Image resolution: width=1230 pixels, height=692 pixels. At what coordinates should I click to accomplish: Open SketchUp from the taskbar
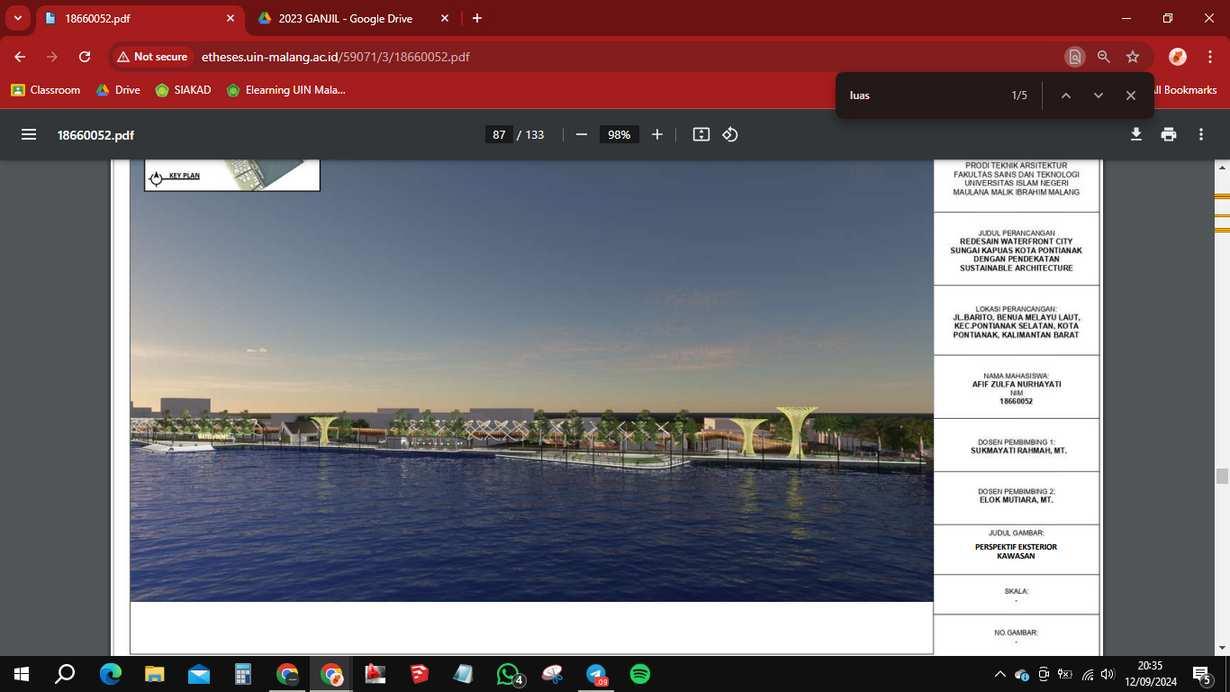click(419, 674)
